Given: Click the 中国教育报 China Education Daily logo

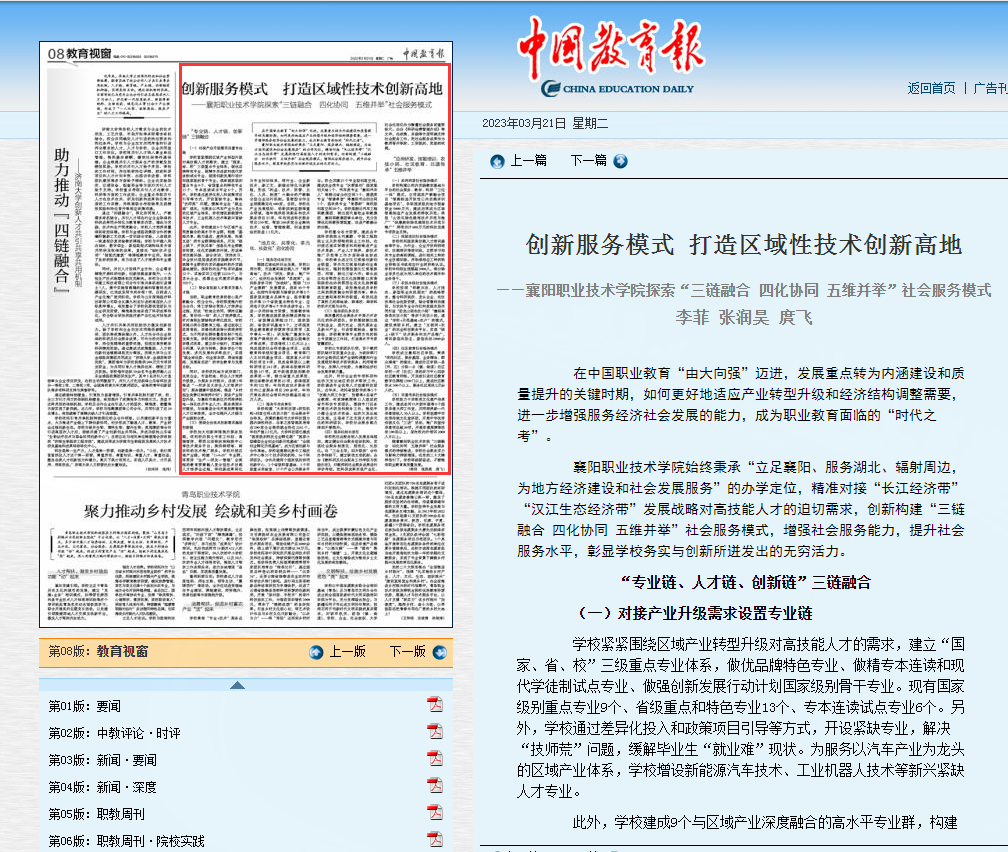Looking at the screenshot, I should coord(611,57).
